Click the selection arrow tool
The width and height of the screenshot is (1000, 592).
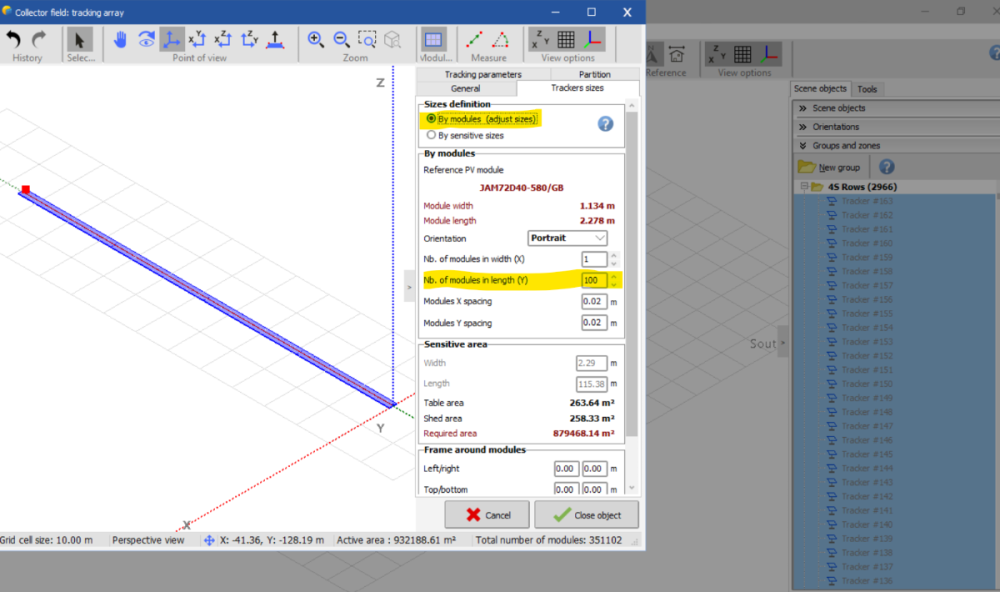79,40
